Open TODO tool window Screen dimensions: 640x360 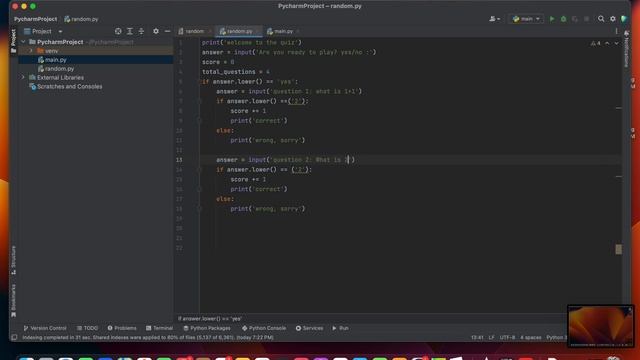point(87,328)
